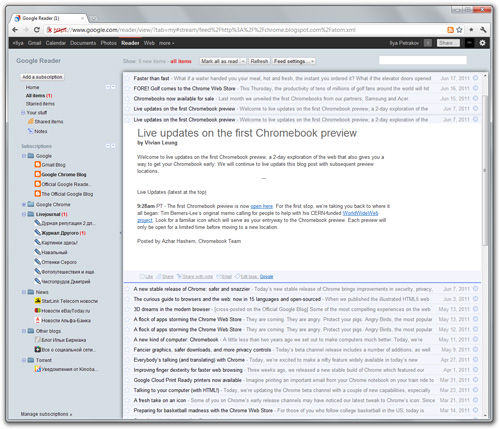The height and width of the screenshot is (429, 500).
Task: Select All items (1) in sidebar
Action: tap(39, 95)
